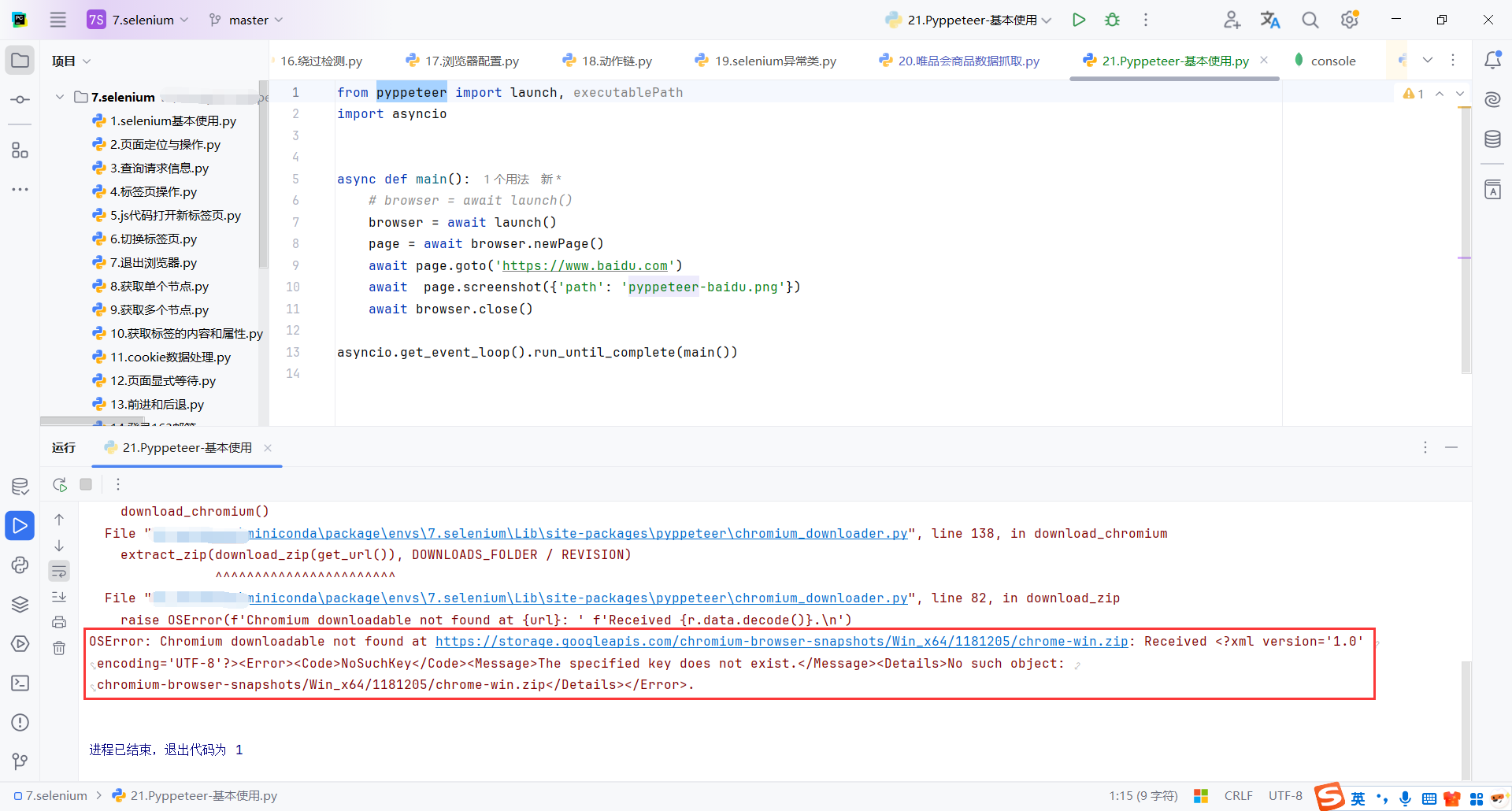Open the Run tool window icon

pos(20,525)
